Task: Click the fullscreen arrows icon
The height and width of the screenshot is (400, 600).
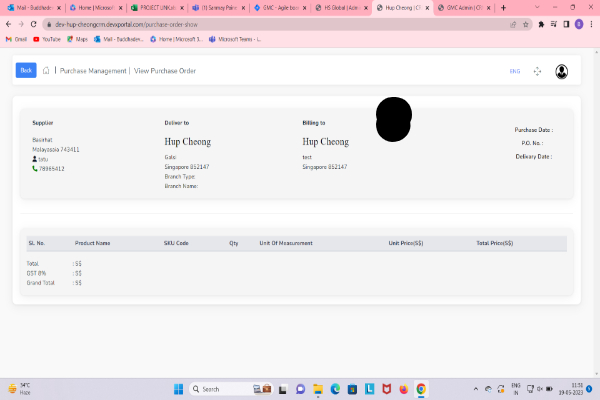Action: click(537, 71)
